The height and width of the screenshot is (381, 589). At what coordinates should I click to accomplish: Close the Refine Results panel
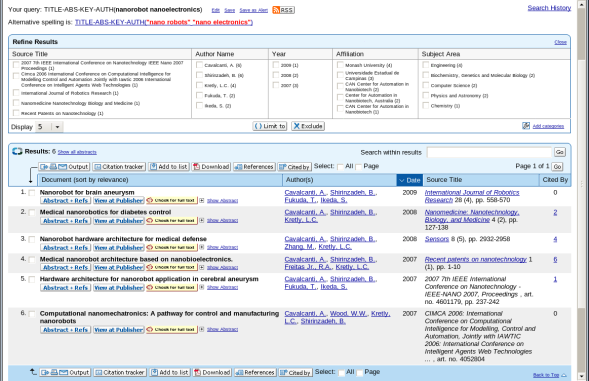(560, 42)
